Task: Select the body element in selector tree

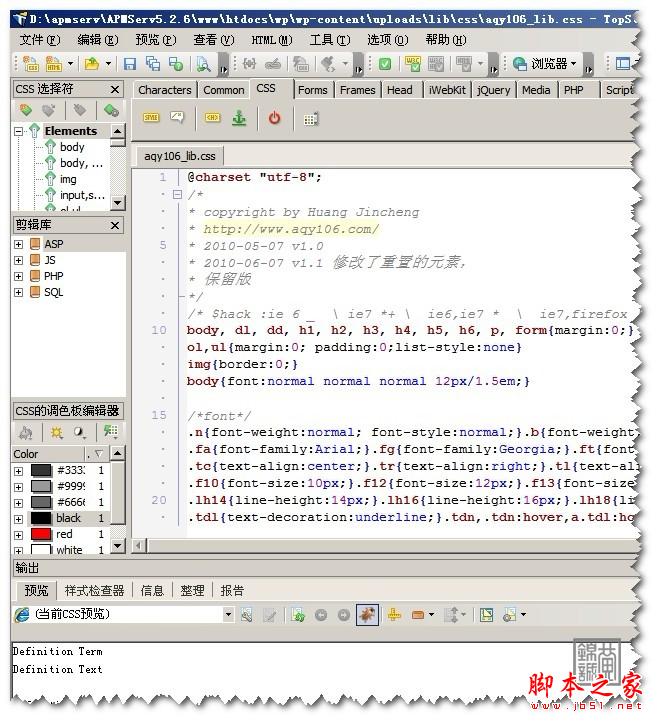Action: [x=72, y=147]
